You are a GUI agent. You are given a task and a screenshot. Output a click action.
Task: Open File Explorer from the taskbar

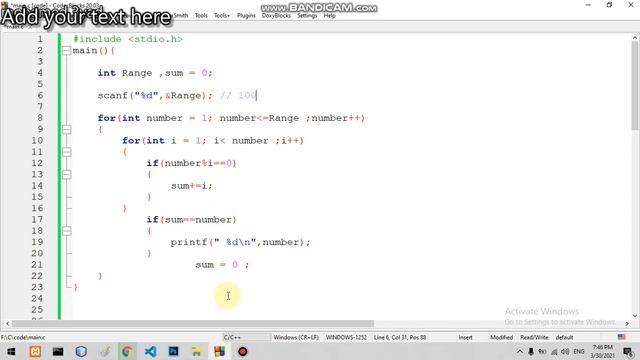pos(196,351)
